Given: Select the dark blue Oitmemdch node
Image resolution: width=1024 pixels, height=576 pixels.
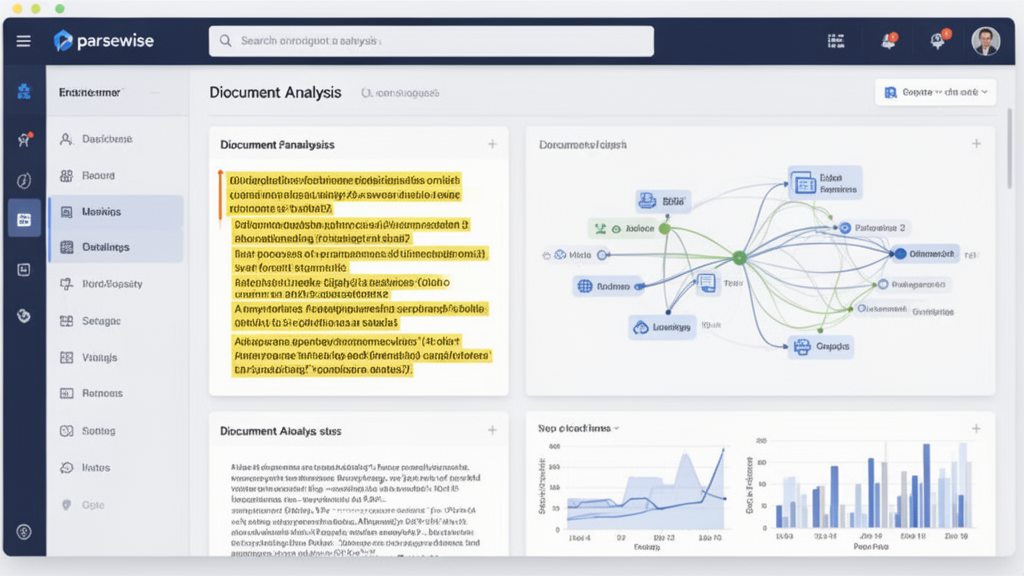Looking at the screenshot, I should pyautogui.click(x=925, y=253).
